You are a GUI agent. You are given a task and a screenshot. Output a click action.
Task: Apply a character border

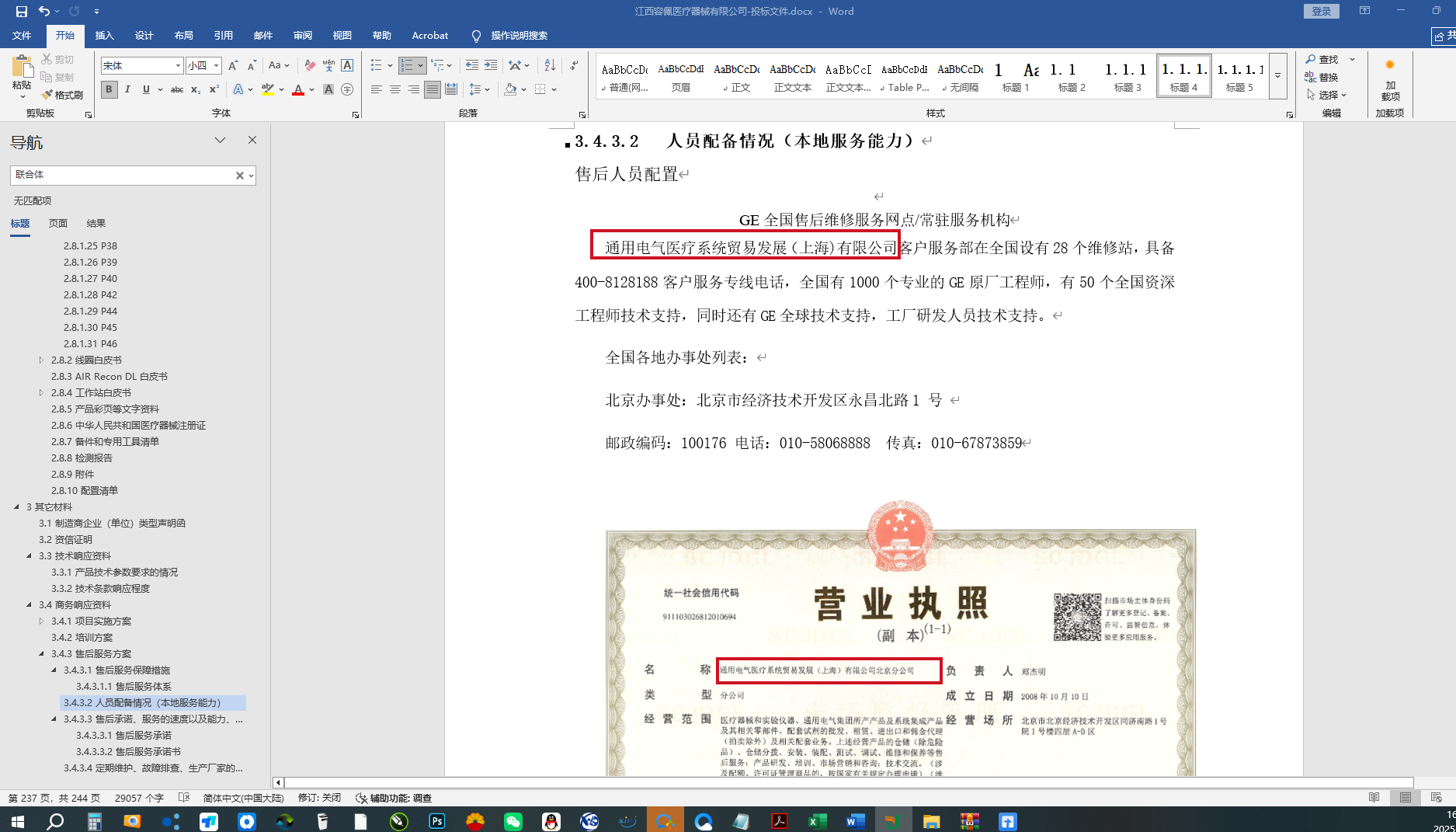(347, 66)
